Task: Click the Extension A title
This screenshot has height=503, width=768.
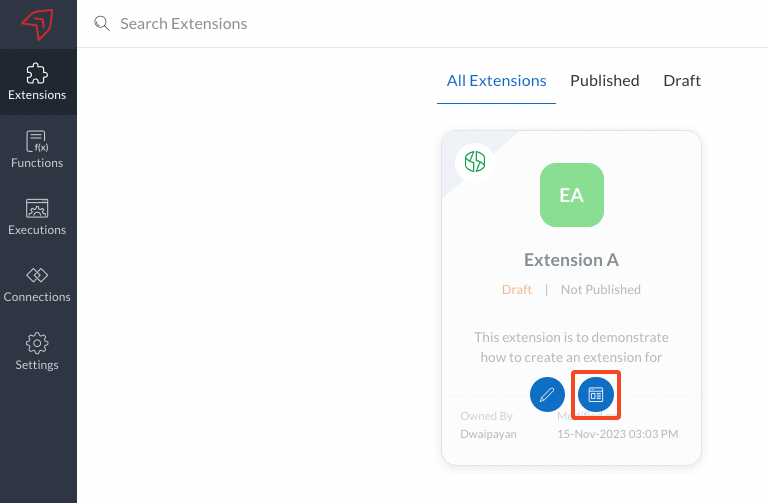Action: click(571, 260)
